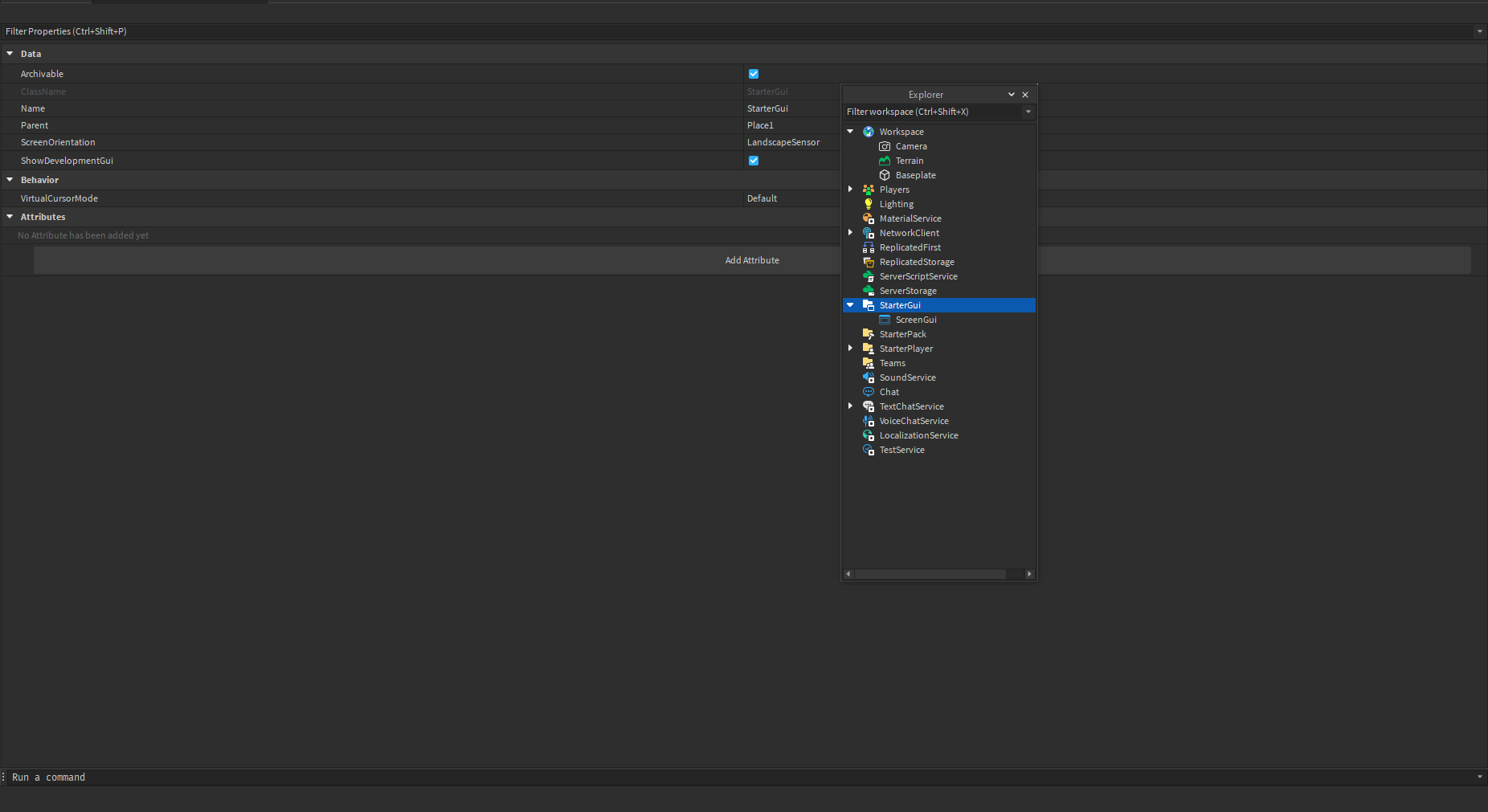Click the Explorer horizontal scrollbar thumb
1488x812 pixels.
tap(930, 574)
